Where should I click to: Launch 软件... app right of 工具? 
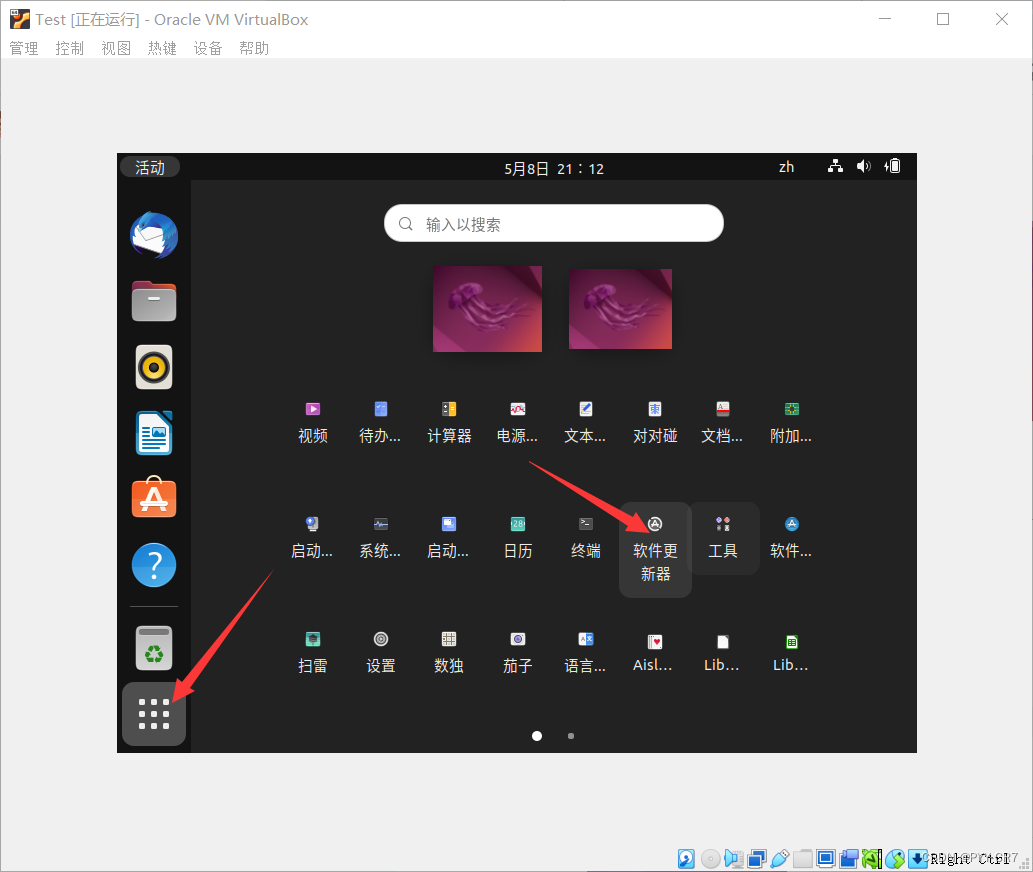click(x=791, y=537)
